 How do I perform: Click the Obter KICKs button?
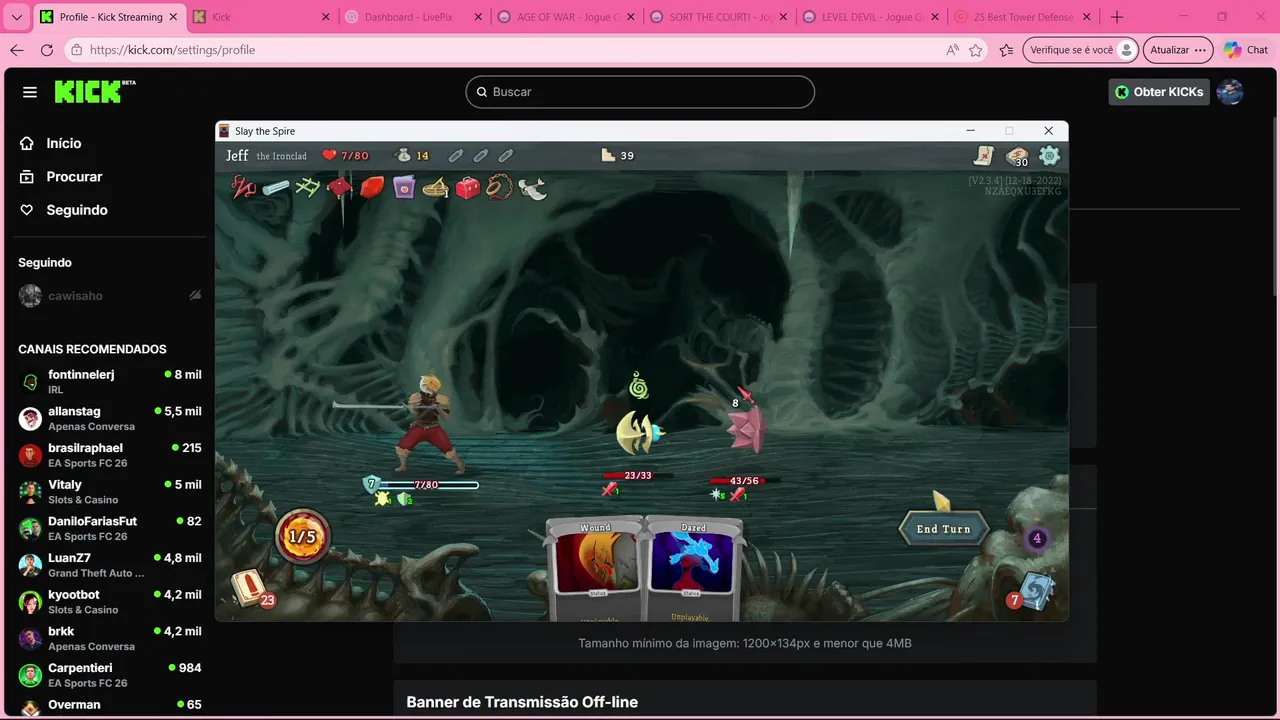(x=1159, y=92)
